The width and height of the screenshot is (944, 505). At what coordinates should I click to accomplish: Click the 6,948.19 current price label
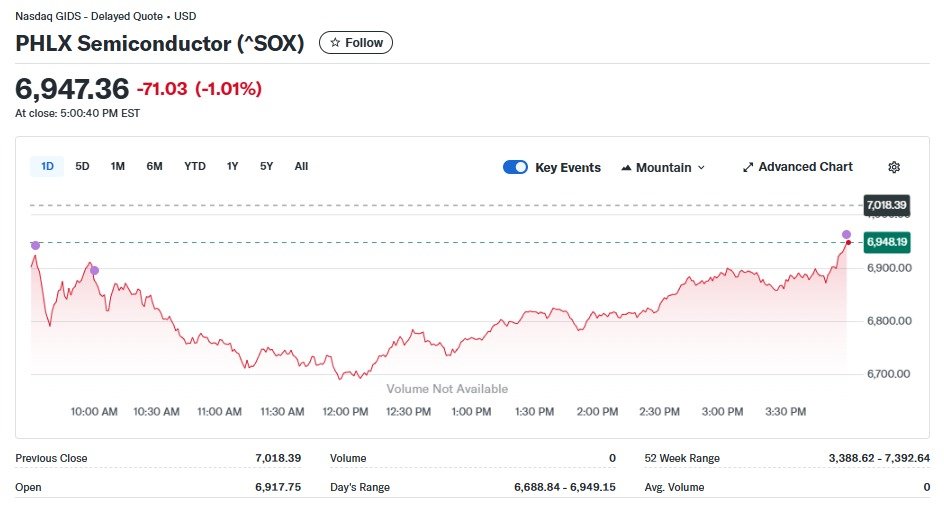887,242
